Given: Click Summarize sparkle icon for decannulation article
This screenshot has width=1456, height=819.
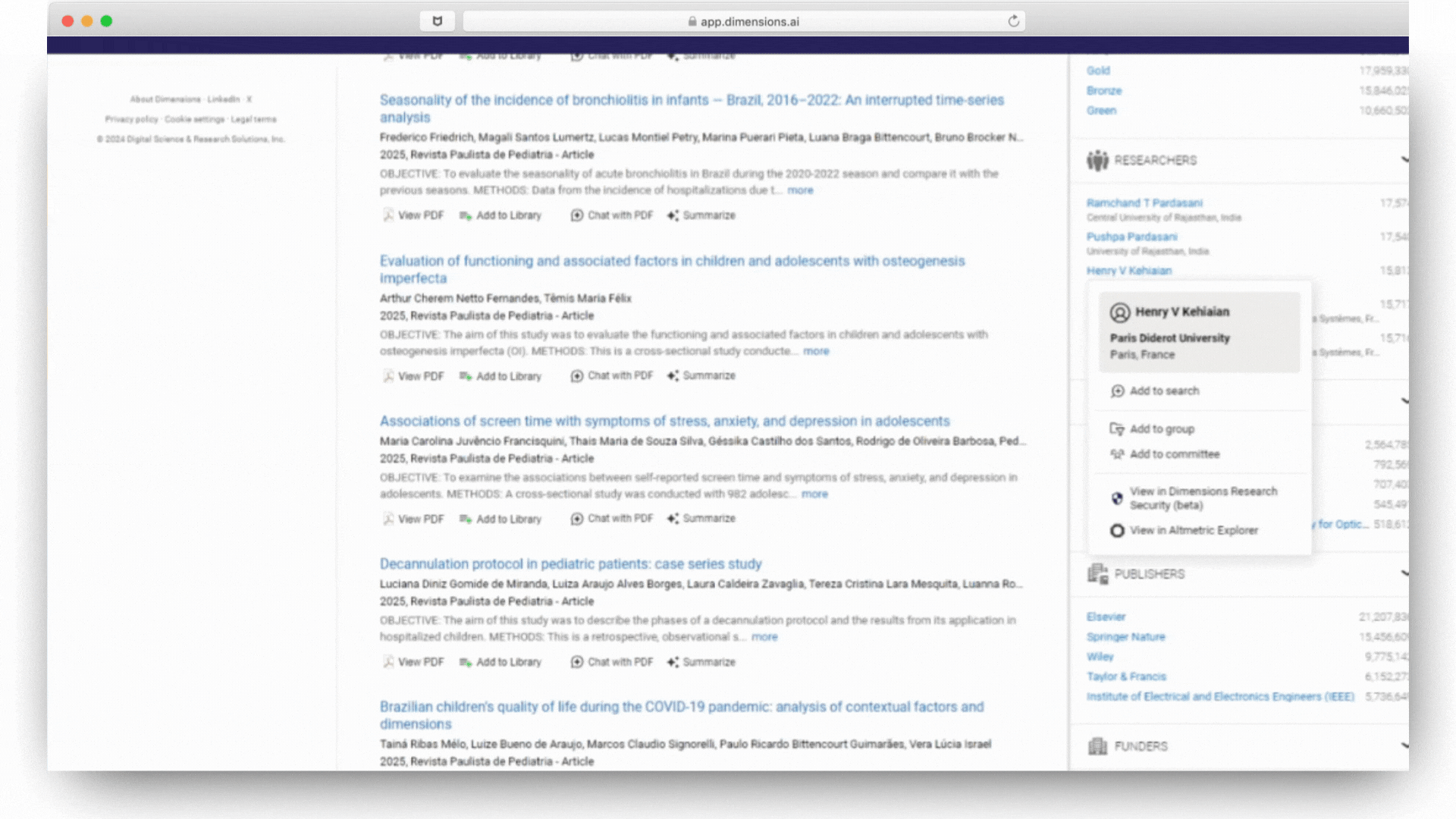Looking at the screenshot, I should pos(673,662).
